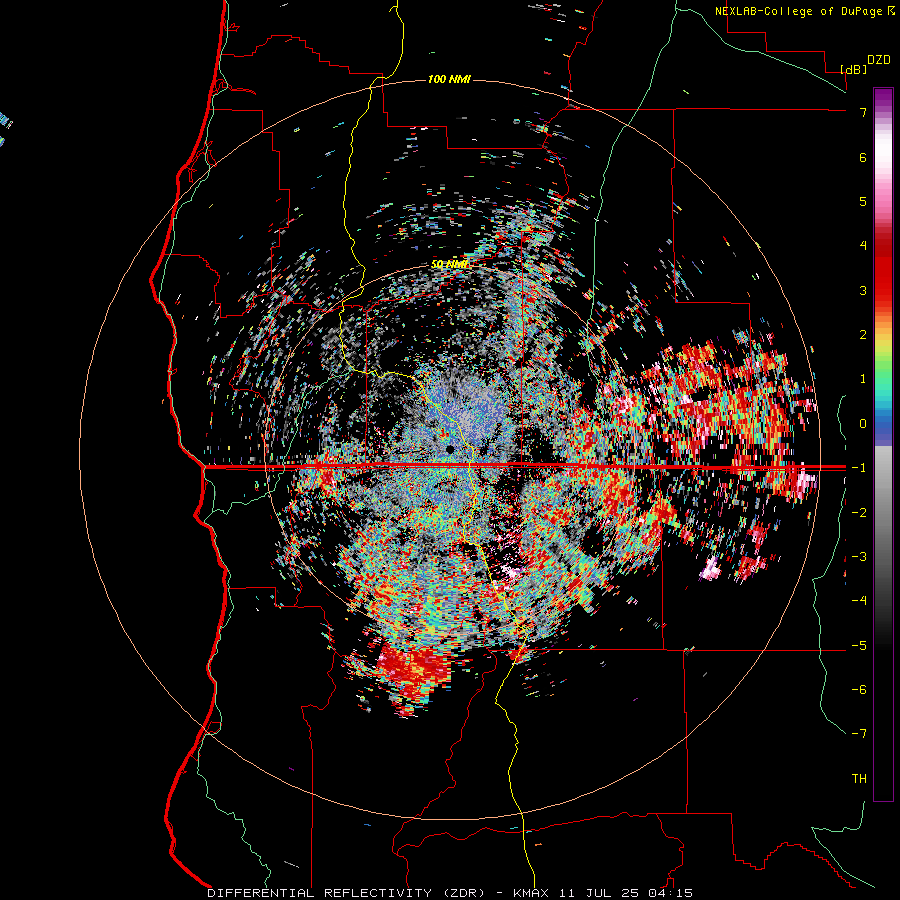Viewport: 900px width, 900px height.
Task: Click the "2" value on the dB scale
Action: click(863, 335)
